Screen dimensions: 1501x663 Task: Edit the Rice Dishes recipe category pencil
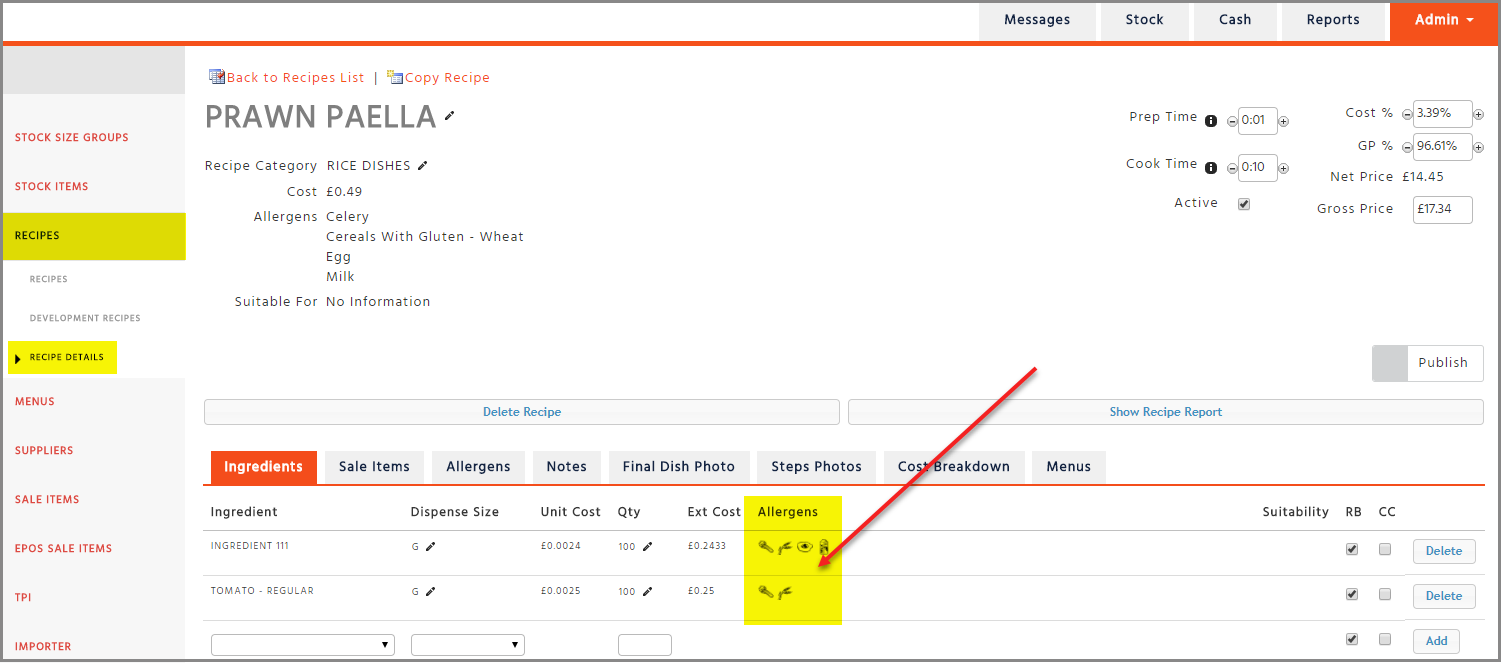point(423,166)
